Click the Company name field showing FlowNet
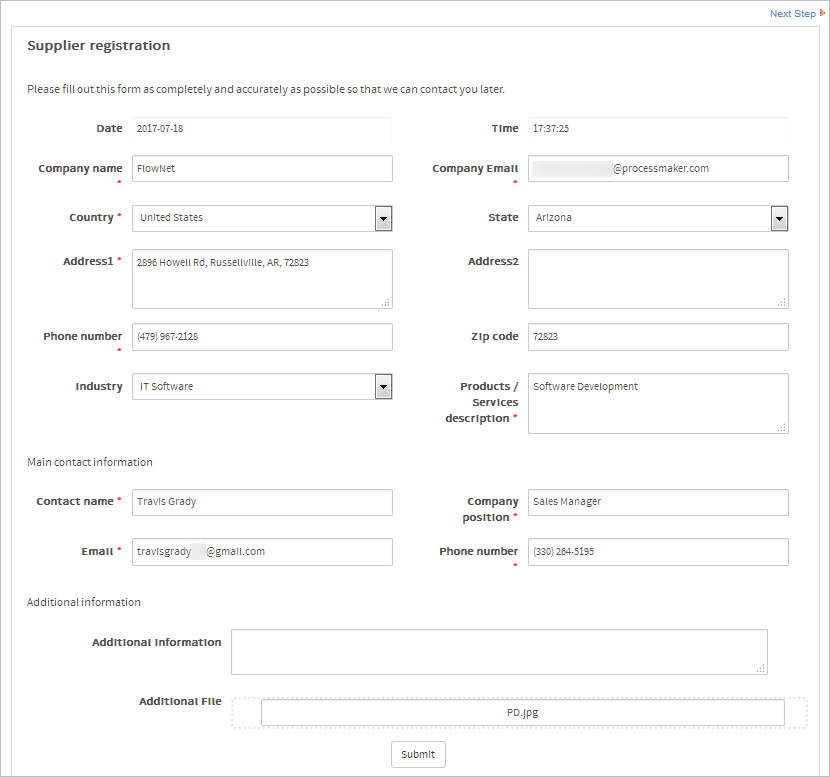 262,168
